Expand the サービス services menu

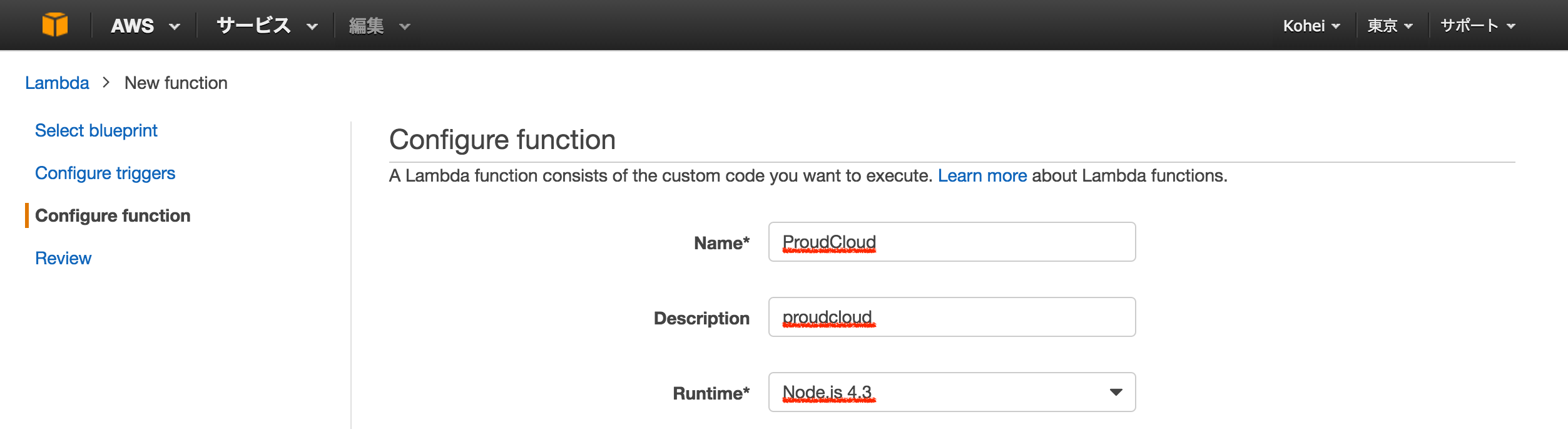click(x=267, y=26)
